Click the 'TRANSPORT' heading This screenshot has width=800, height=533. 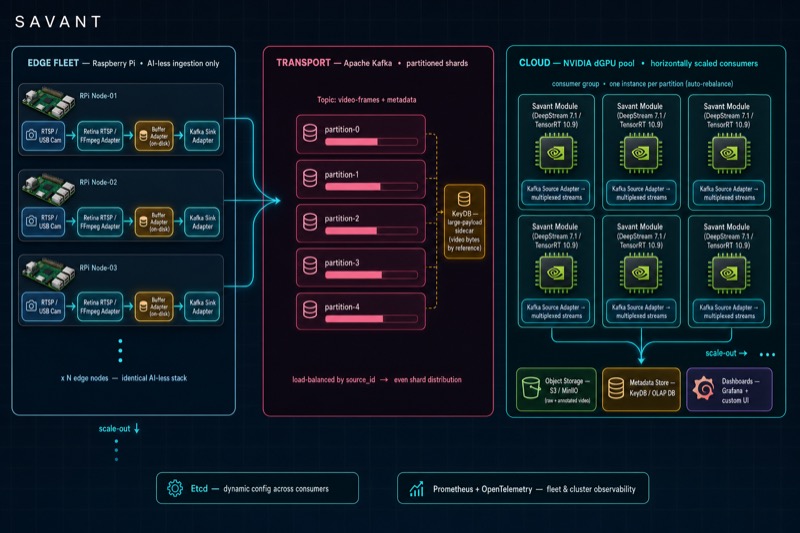pos(304,63)
